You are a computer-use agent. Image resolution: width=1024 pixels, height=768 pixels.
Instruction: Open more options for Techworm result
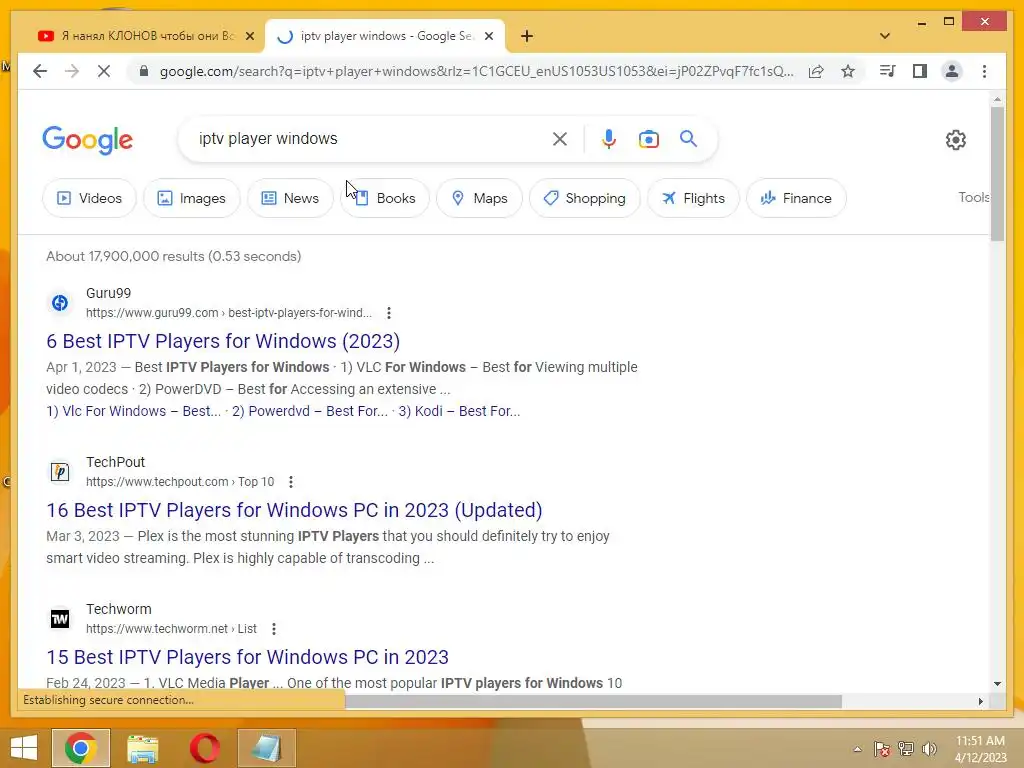coord(274,629)
